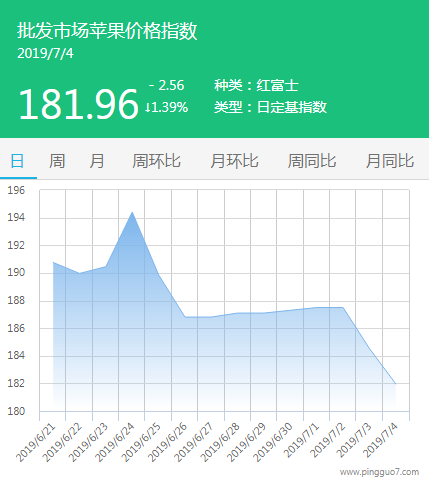Open the 周同比 tab
429x484 pixels.
(312, 161)
